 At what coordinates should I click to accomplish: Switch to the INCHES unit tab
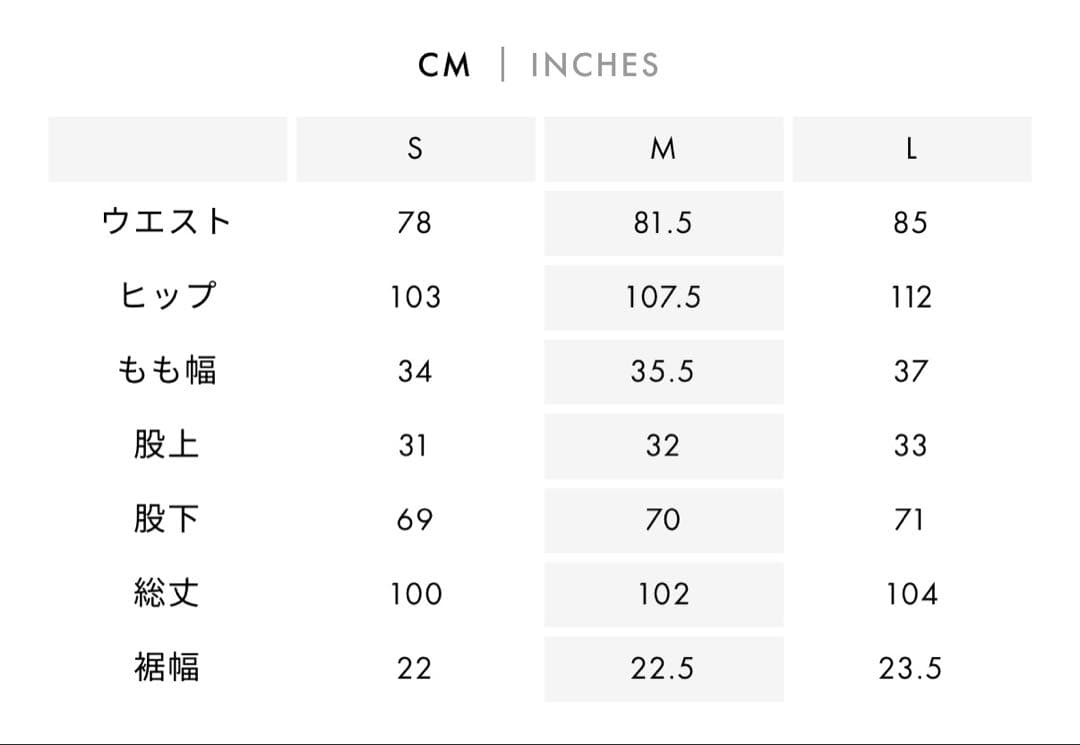(594, 66)
